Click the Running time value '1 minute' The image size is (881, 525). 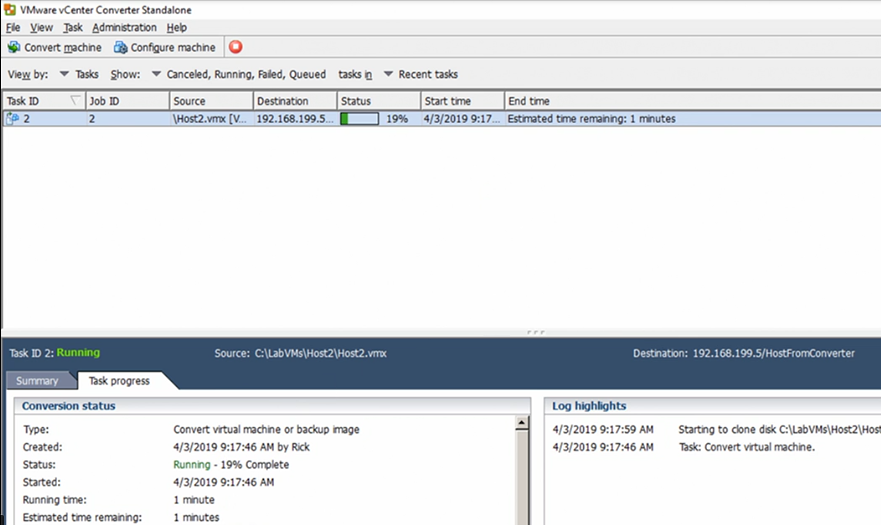coord(194,500)
